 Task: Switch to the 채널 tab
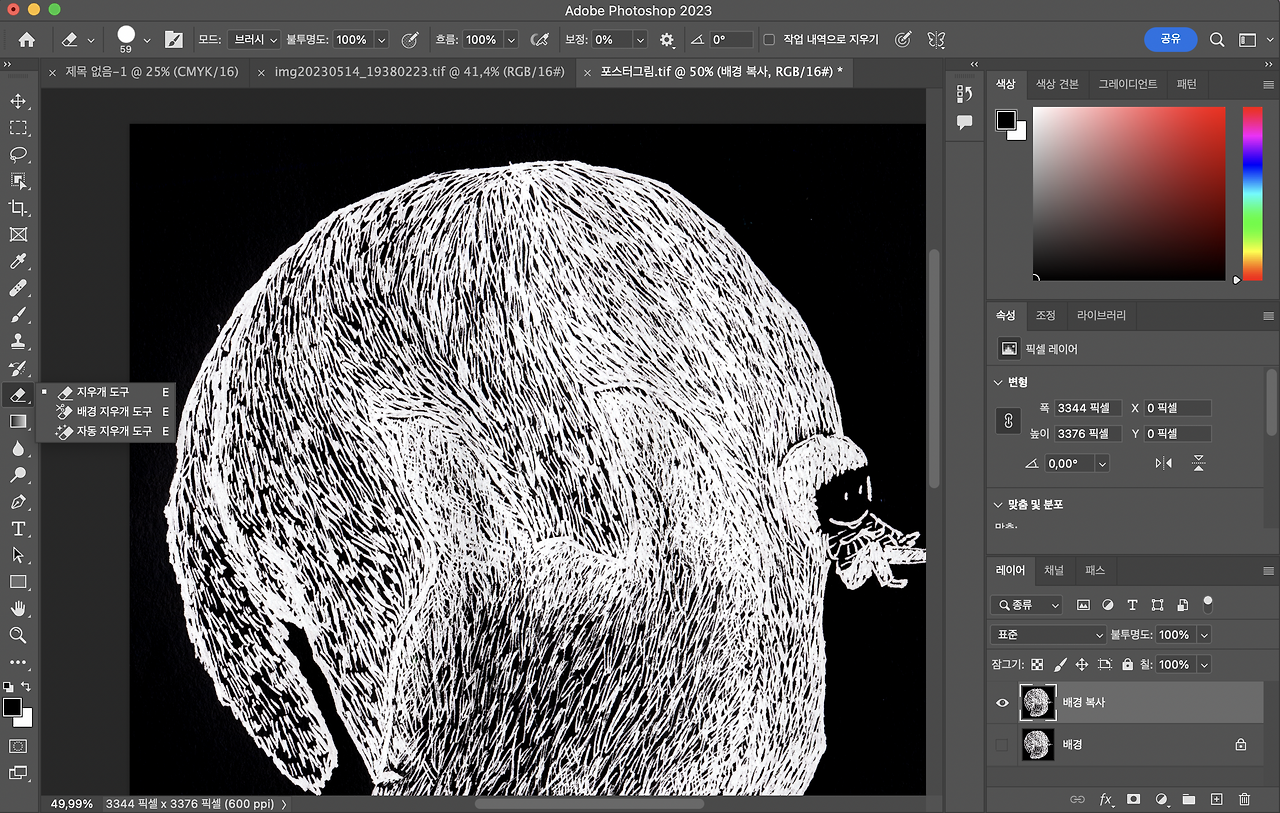pyautogui.click(x=1054, y=570)
